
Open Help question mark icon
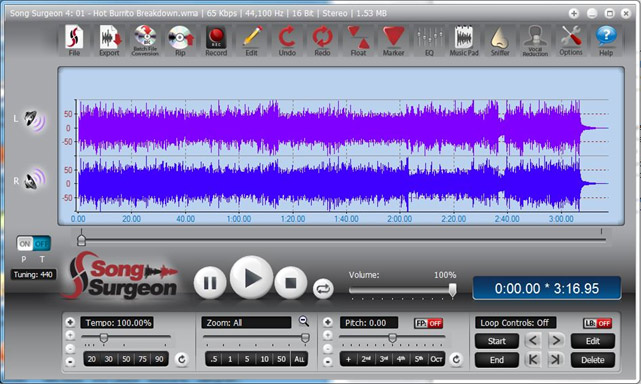point(606,40)
